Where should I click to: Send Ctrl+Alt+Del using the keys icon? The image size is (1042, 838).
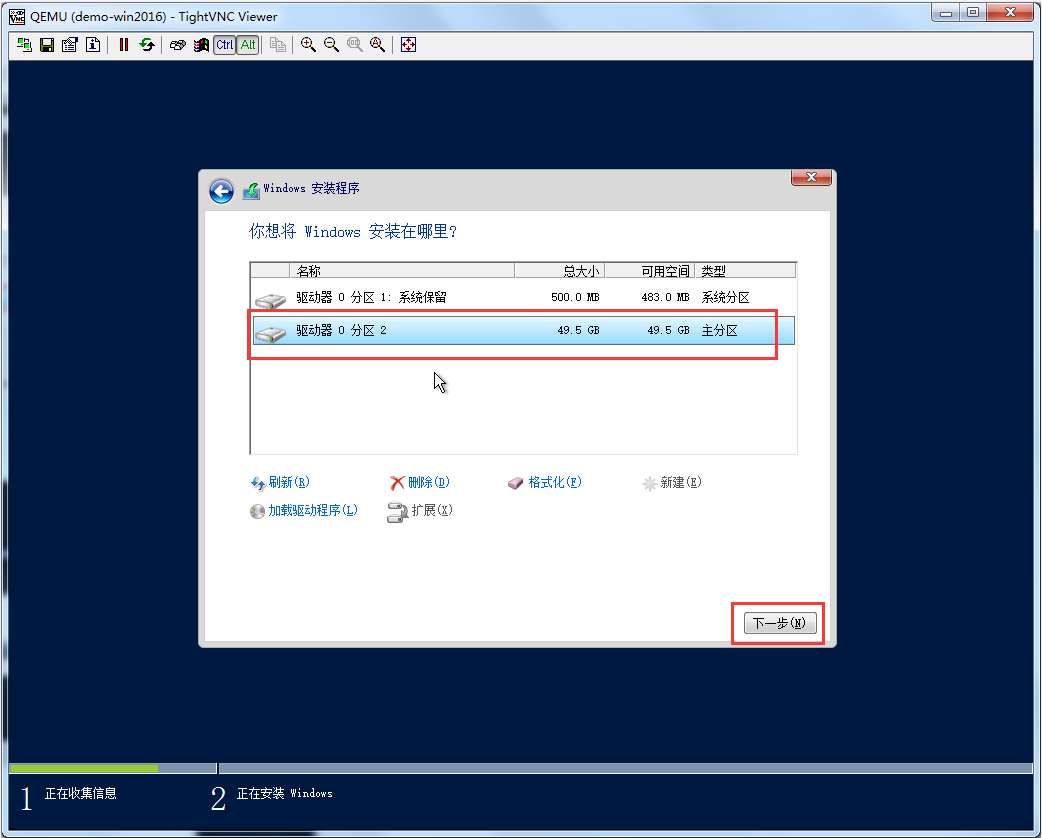click(x=177, y=45)
